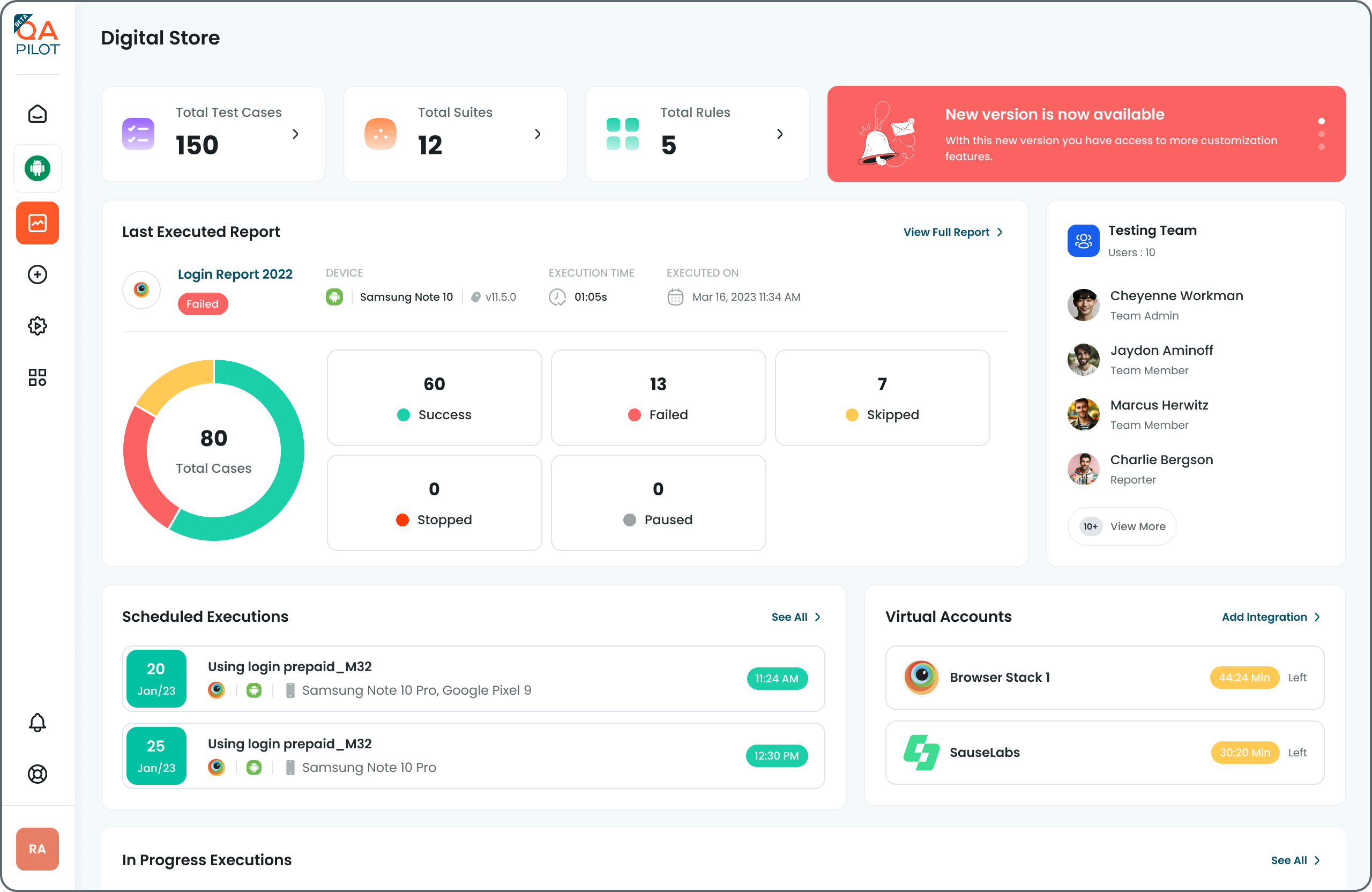
Task: Click the add (plus circle) sidebar icon
Action: click(38, 274)
